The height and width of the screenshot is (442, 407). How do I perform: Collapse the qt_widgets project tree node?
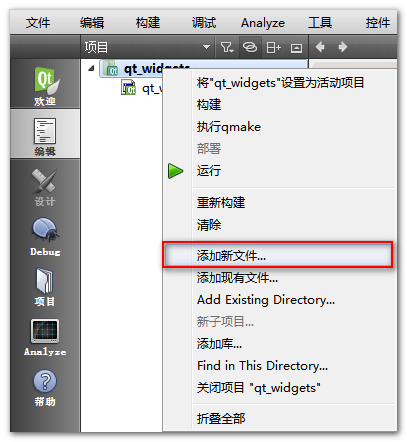coord(91,69)
